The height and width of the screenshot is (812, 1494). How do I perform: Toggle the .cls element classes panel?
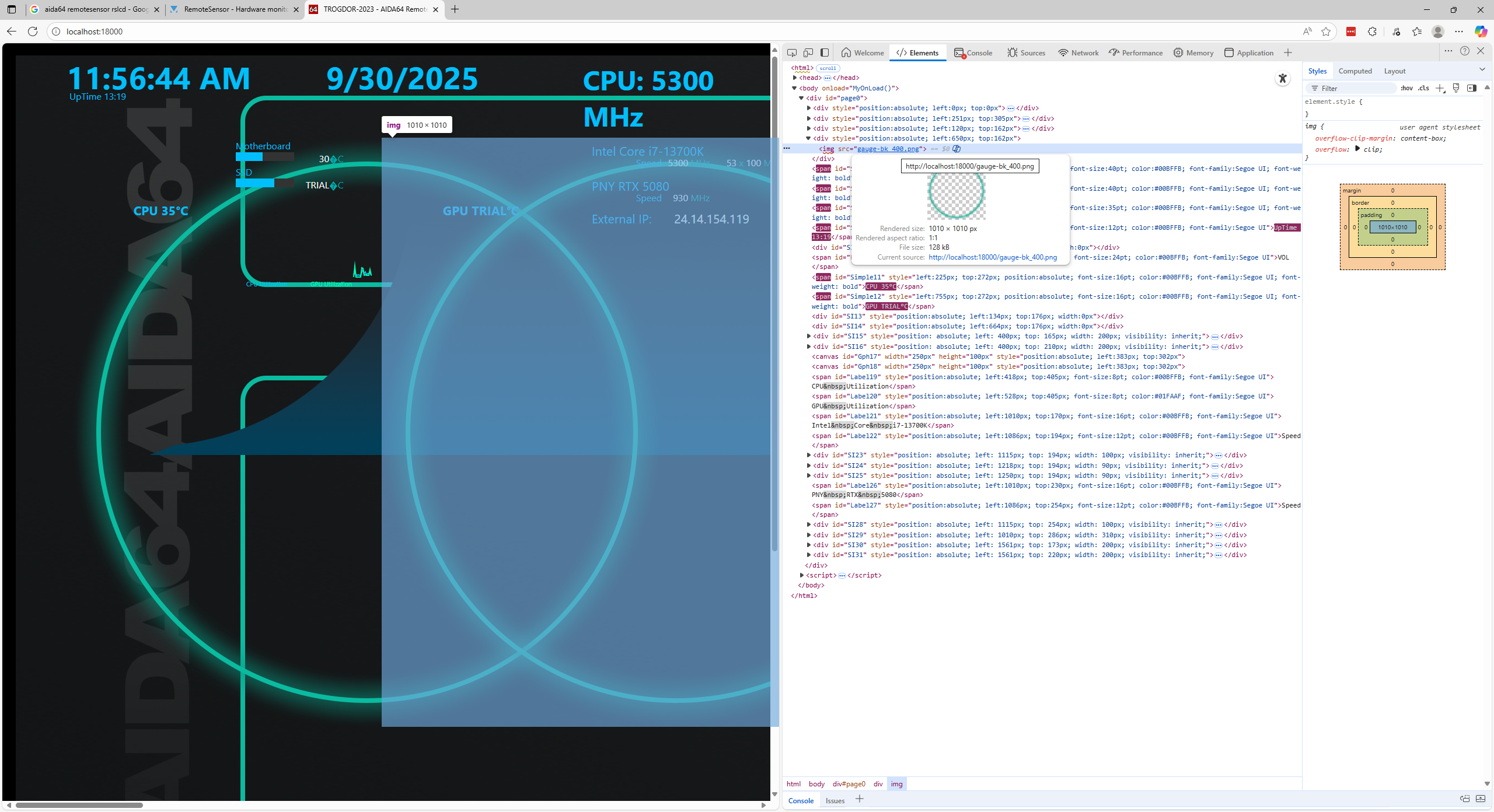point(1424,88)
